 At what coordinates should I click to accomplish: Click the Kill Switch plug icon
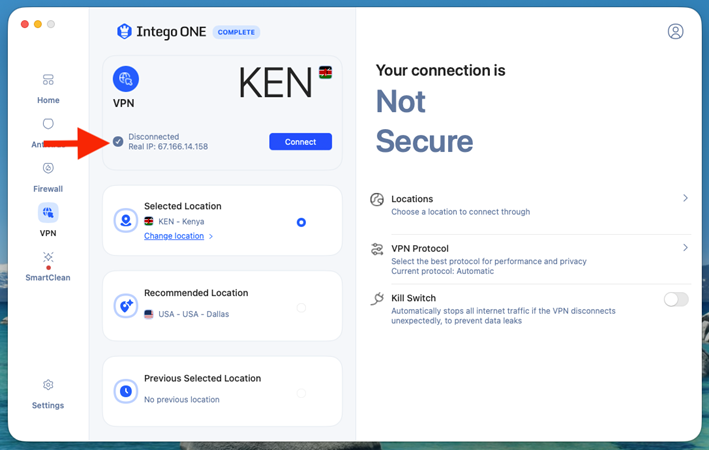point(377,298)
